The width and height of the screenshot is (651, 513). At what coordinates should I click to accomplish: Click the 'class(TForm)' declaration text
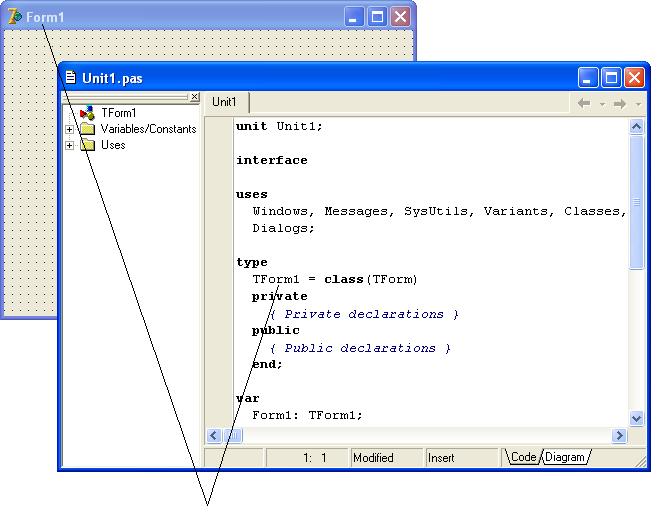click(x=370, y=279)
